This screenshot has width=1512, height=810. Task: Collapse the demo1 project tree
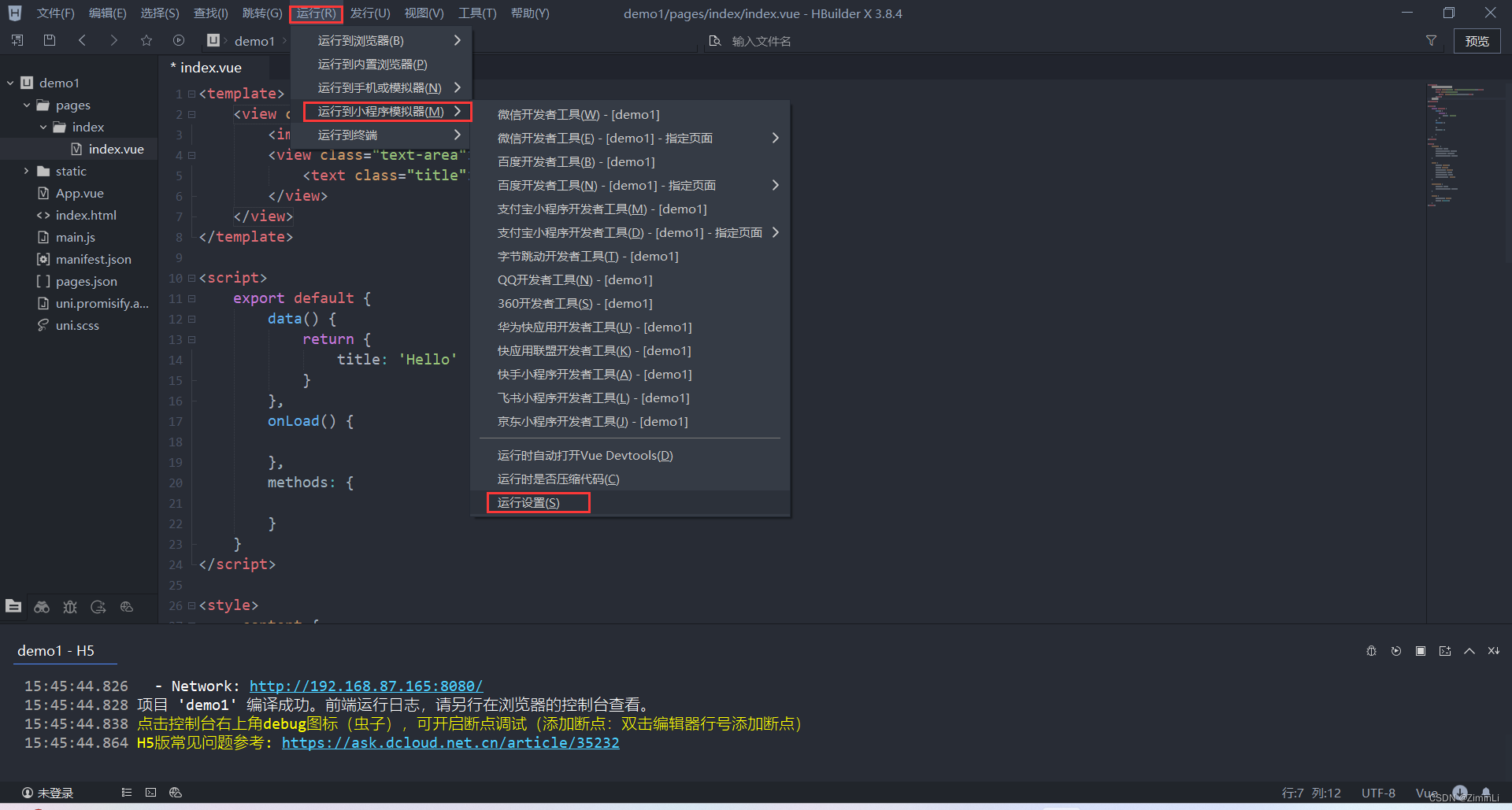[10, 83]
